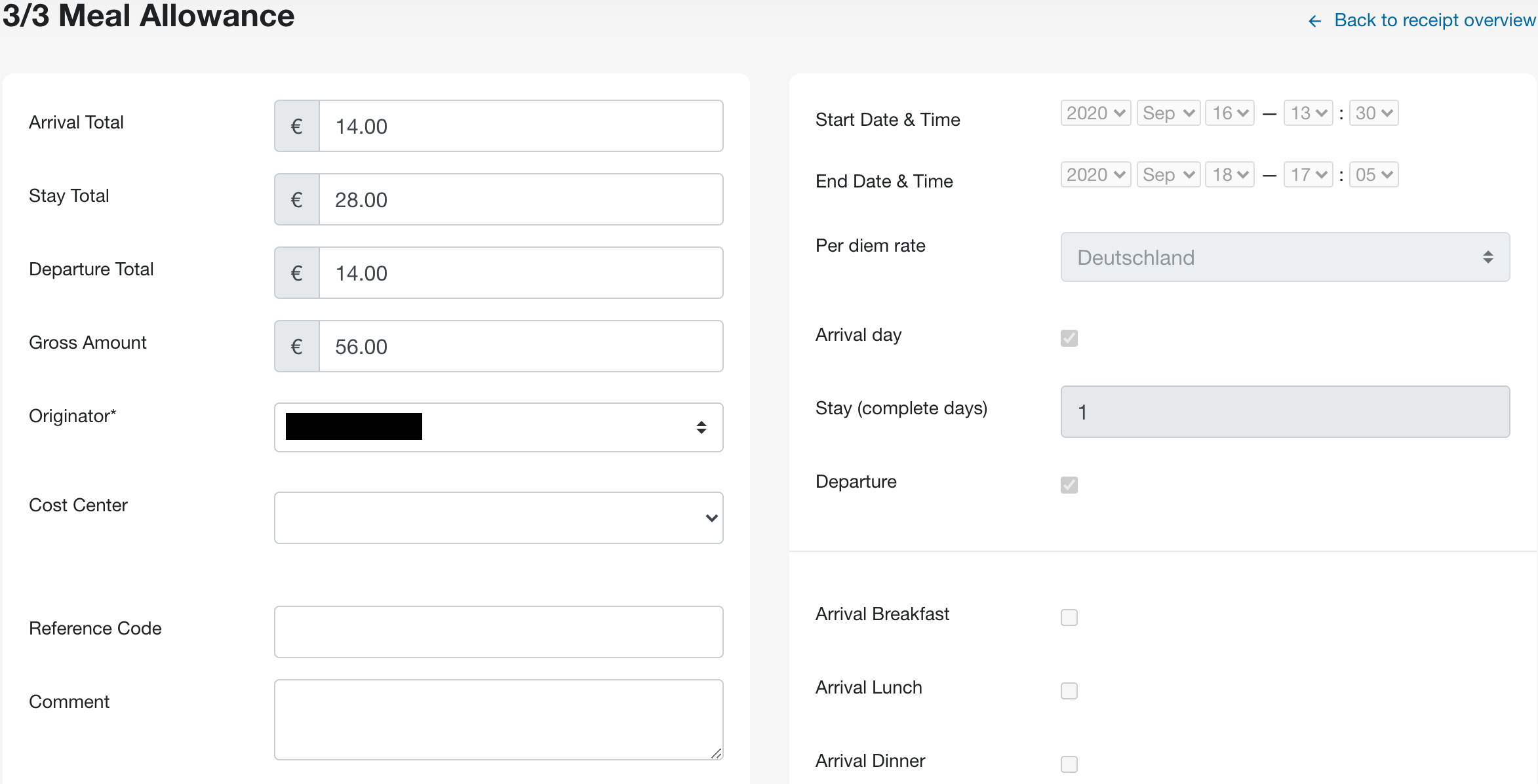Click the Departure Total amount field
Image resolution: width=1538 pixels, height=784 pixels.
[521, 273]
